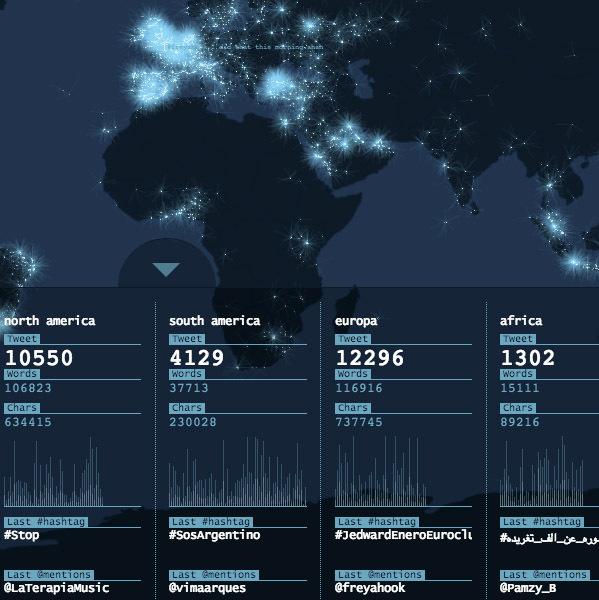Select the africa heading
The height and width of the screenshot is (600, 599).
tap(521, 321)
